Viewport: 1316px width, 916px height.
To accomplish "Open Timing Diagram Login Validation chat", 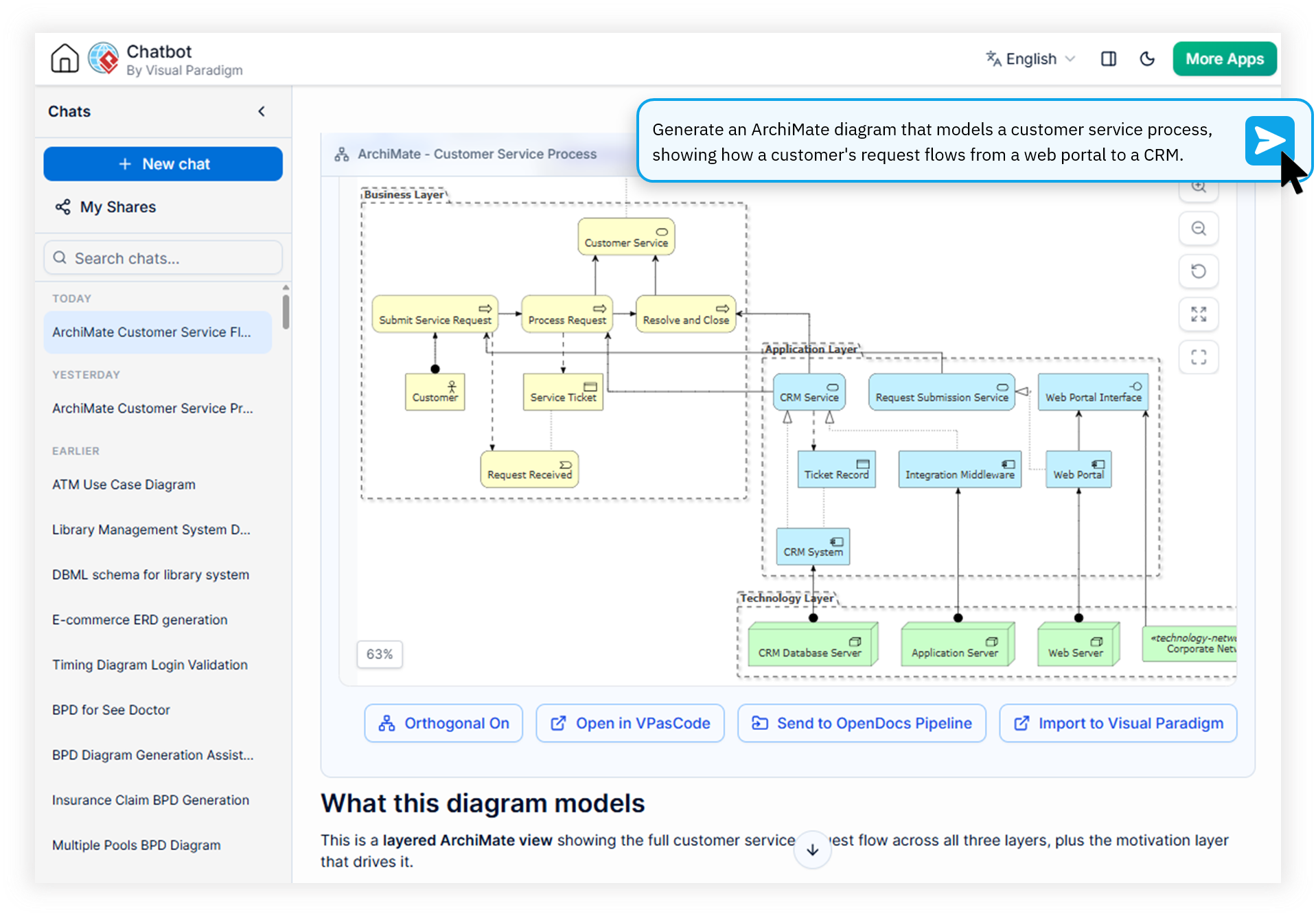I will 150,665.
